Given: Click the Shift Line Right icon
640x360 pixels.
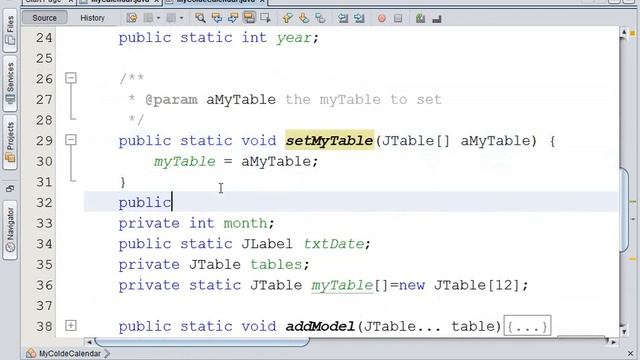Looking at the screenshot, I should click(x=359, y=18).
